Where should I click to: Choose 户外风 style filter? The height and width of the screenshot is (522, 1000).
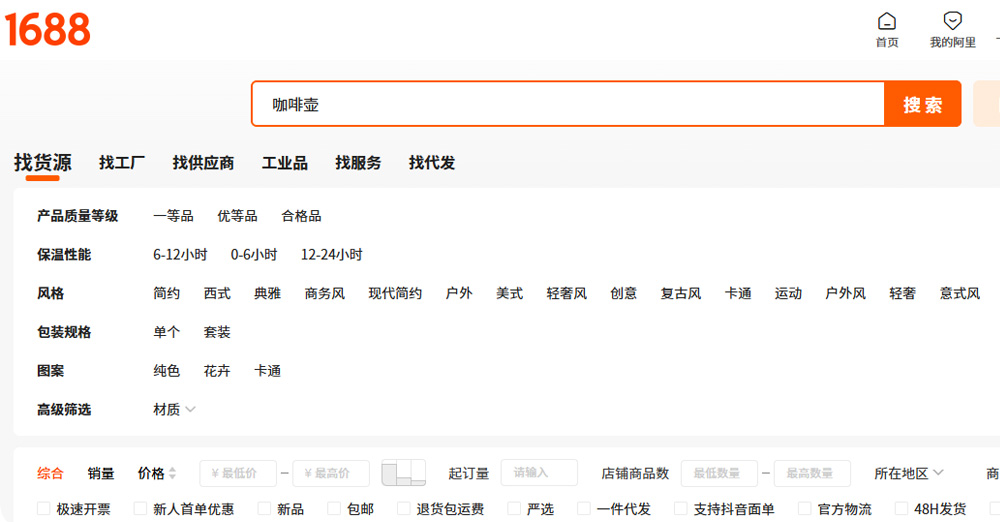click(x=846, y=293)
